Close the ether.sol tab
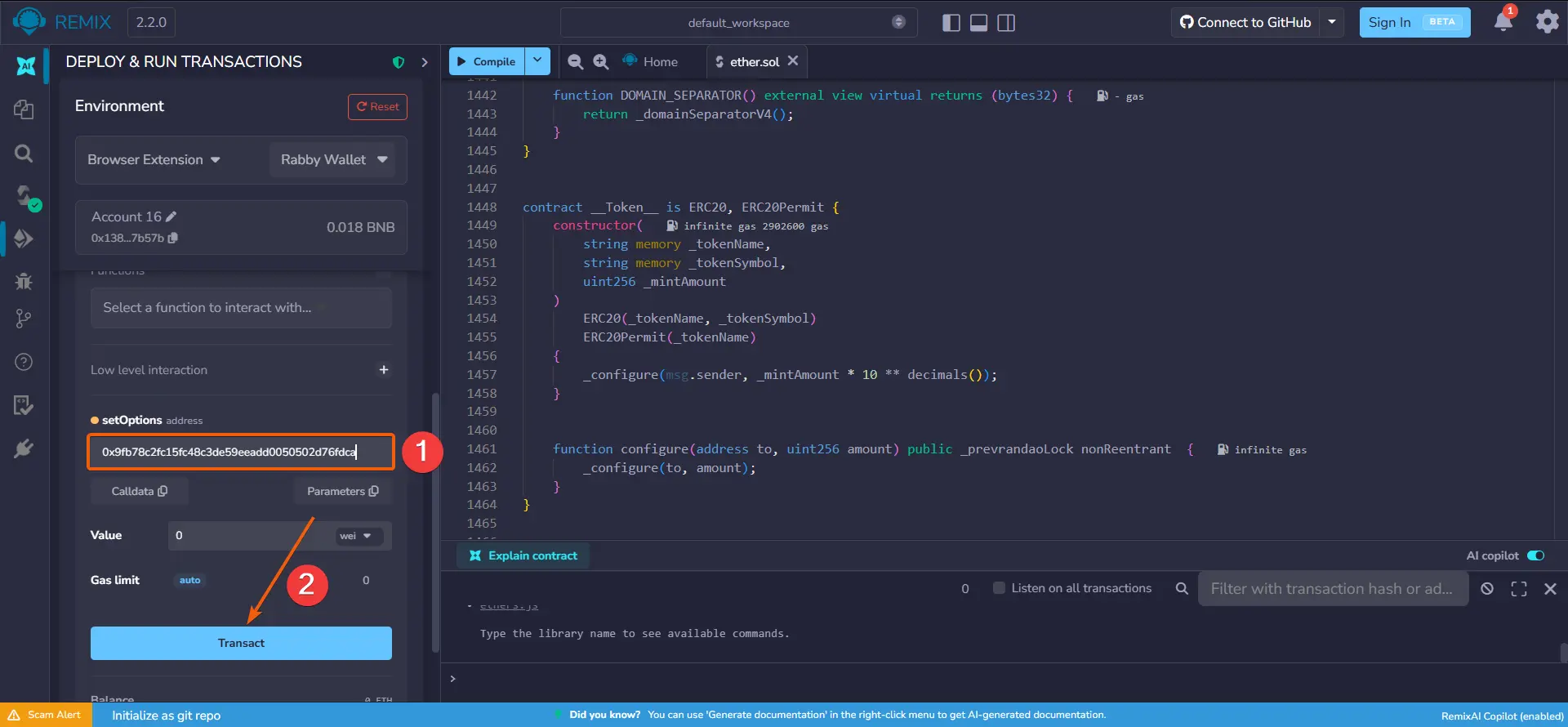Image resolution: width=1568 pixels, height=727 pixels. pos(793,61)
